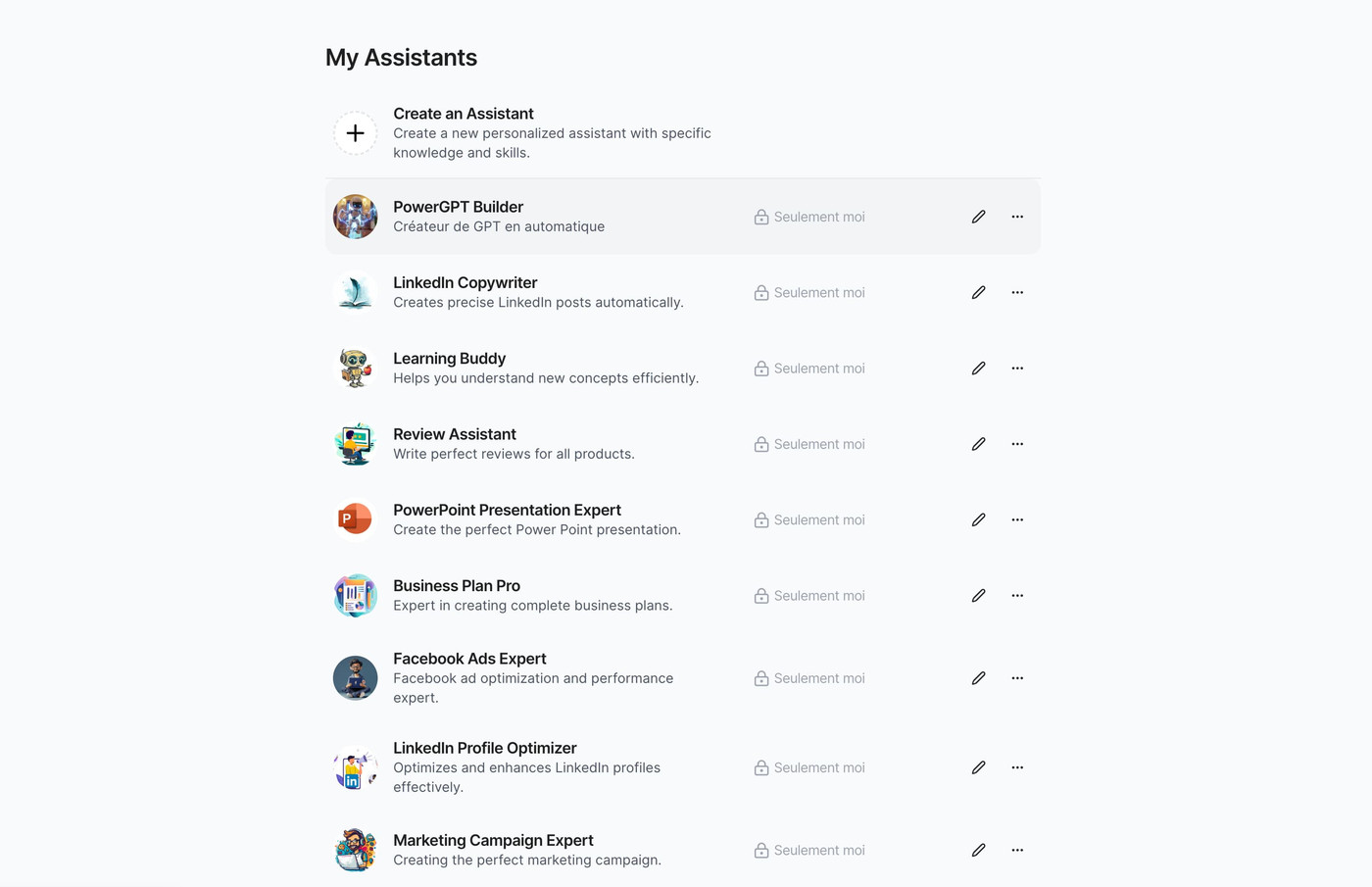Open the Business Plan Pro assistant title
The width and height of the screenshot is (1372, 887).
(457, 585)
